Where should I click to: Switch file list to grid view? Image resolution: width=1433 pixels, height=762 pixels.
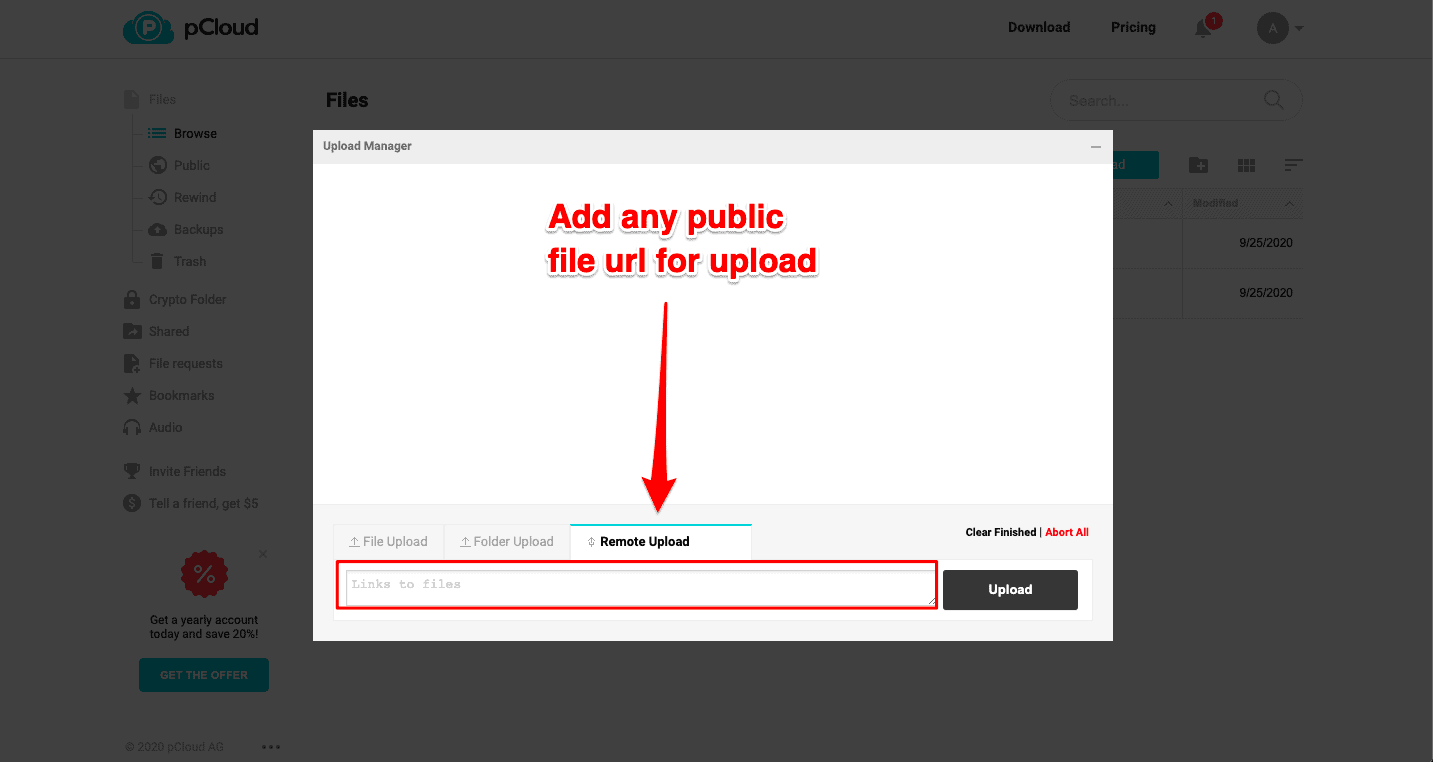(1246, 164)
